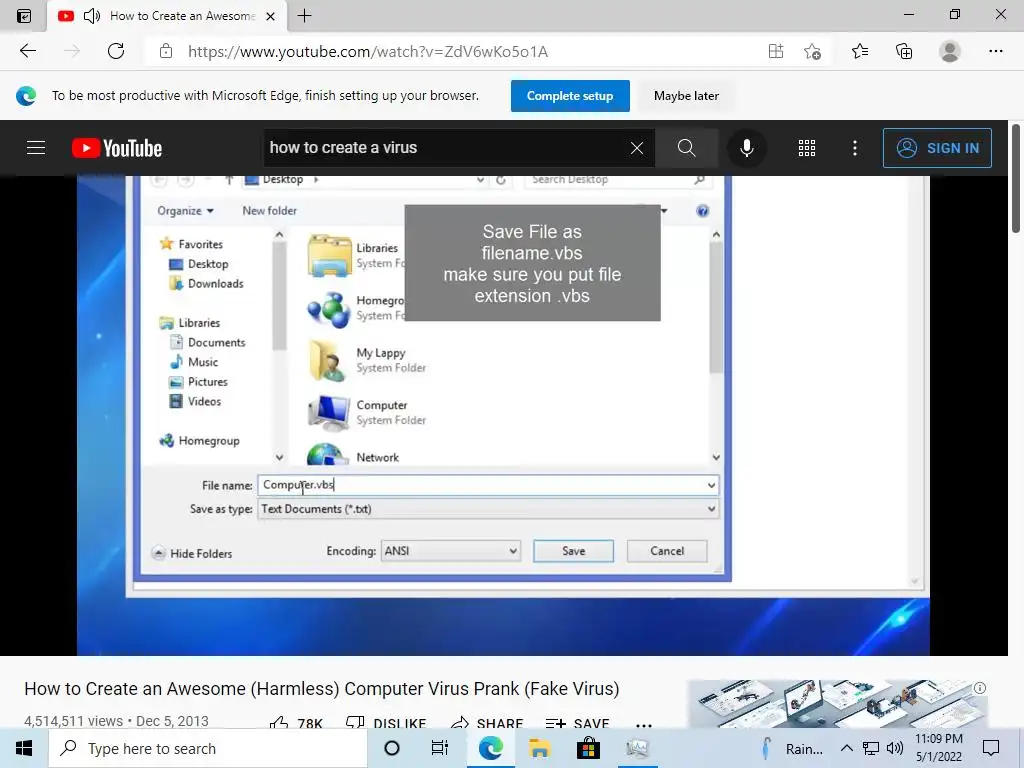Open the Edge profile avatar
The image size is (1024, 768).
coord(949,51)
